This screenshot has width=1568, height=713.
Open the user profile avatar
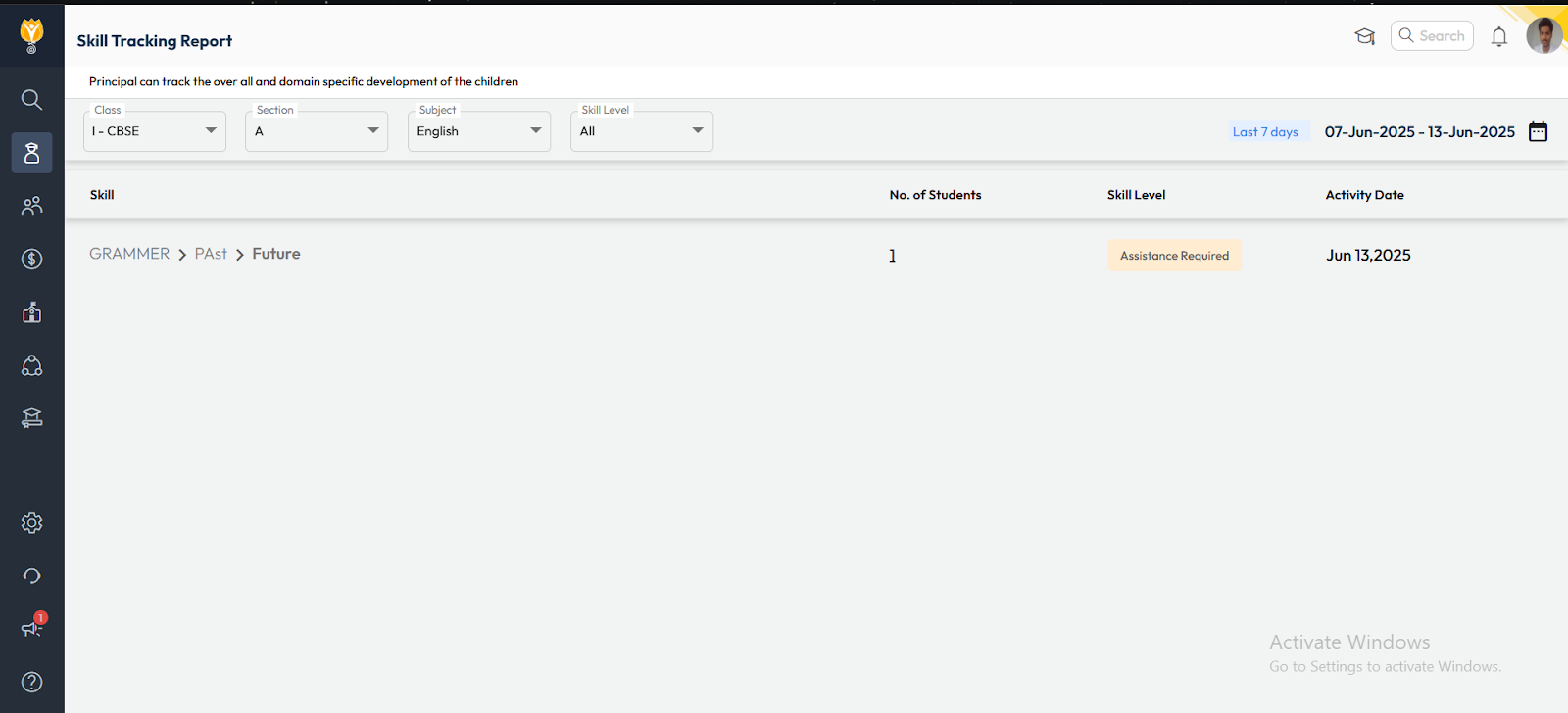click(1543, 36)
